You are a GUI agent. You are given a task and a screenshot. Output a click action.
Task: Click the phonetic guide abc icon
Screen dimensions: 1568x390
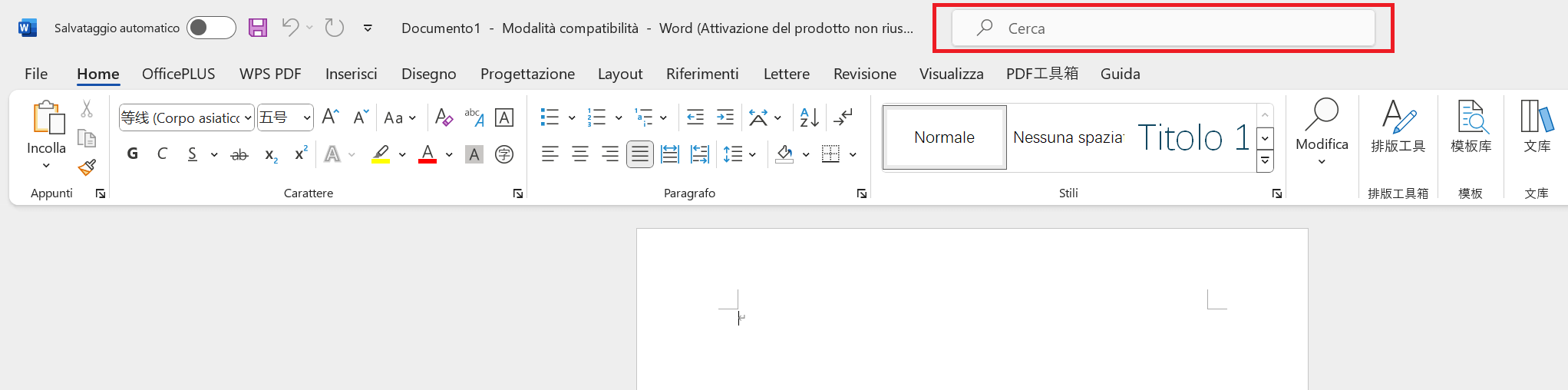pyautogui.click(x=474, y=117)
